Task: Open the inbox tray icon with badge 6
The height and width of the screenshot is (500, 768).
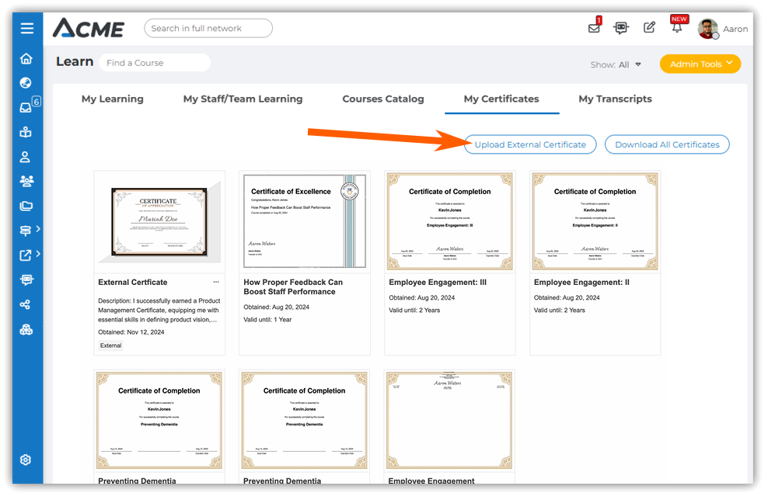Action: [26, 108]
